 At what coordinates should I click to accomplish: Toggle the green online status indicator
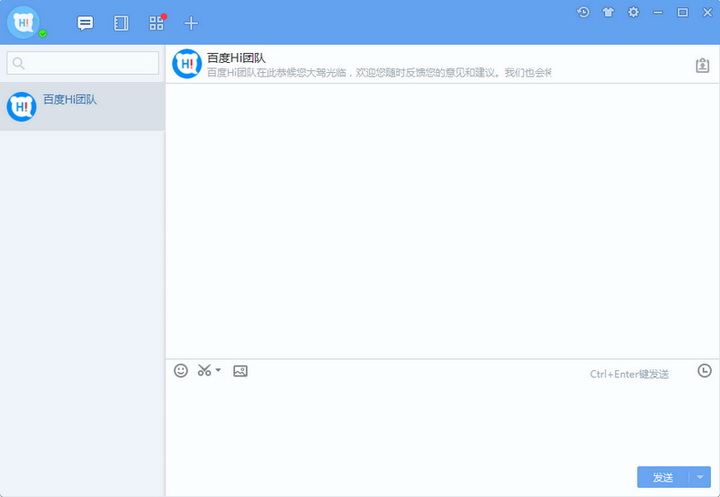point(43,34)
